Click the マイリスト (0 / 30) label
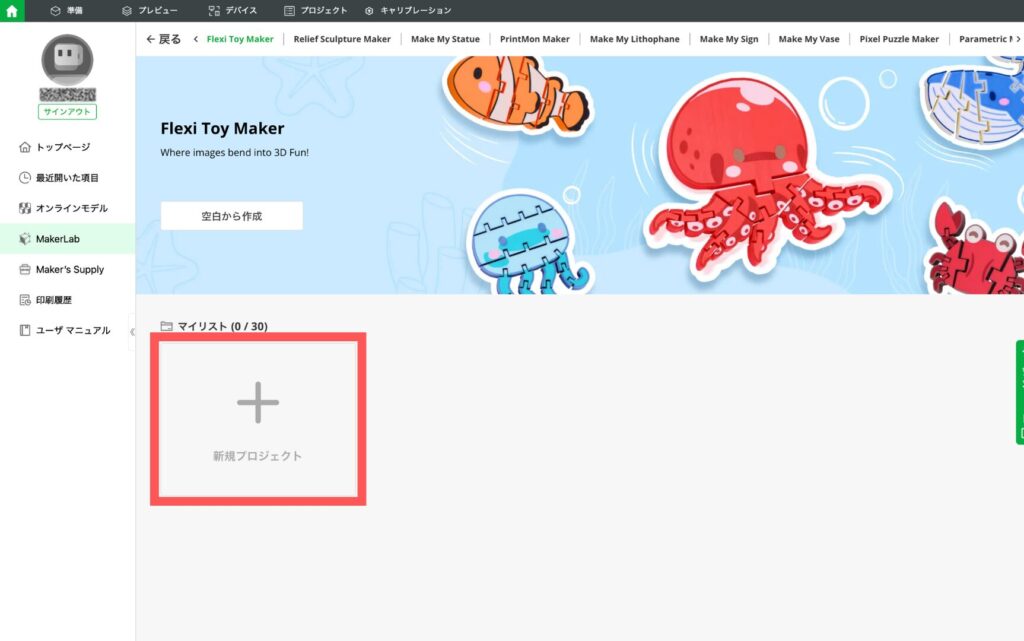Screen dimensions: 1024x641 [223, 326]
